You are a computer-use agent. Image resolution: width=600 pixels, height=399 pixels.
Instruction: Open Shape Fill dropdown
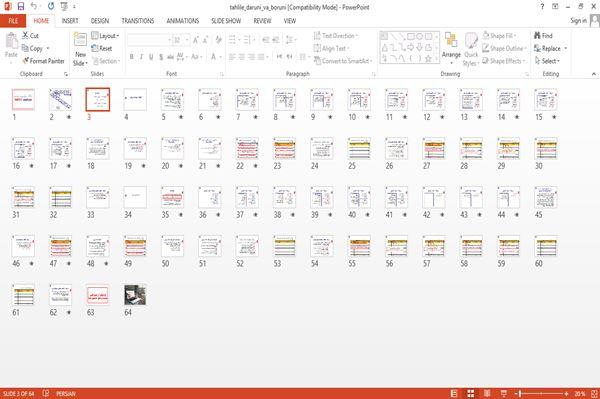pyautogui.click(x=499, y=36)
